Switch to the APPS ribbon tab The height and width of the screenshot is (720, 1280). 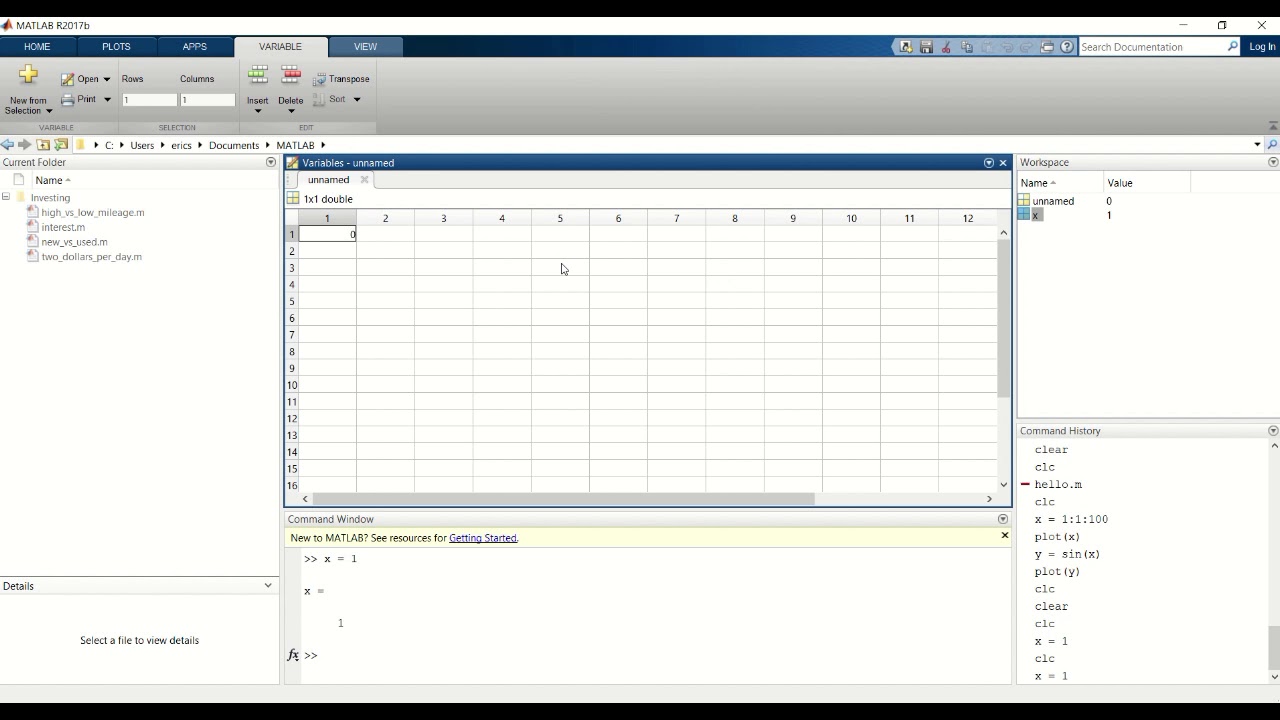195,47
